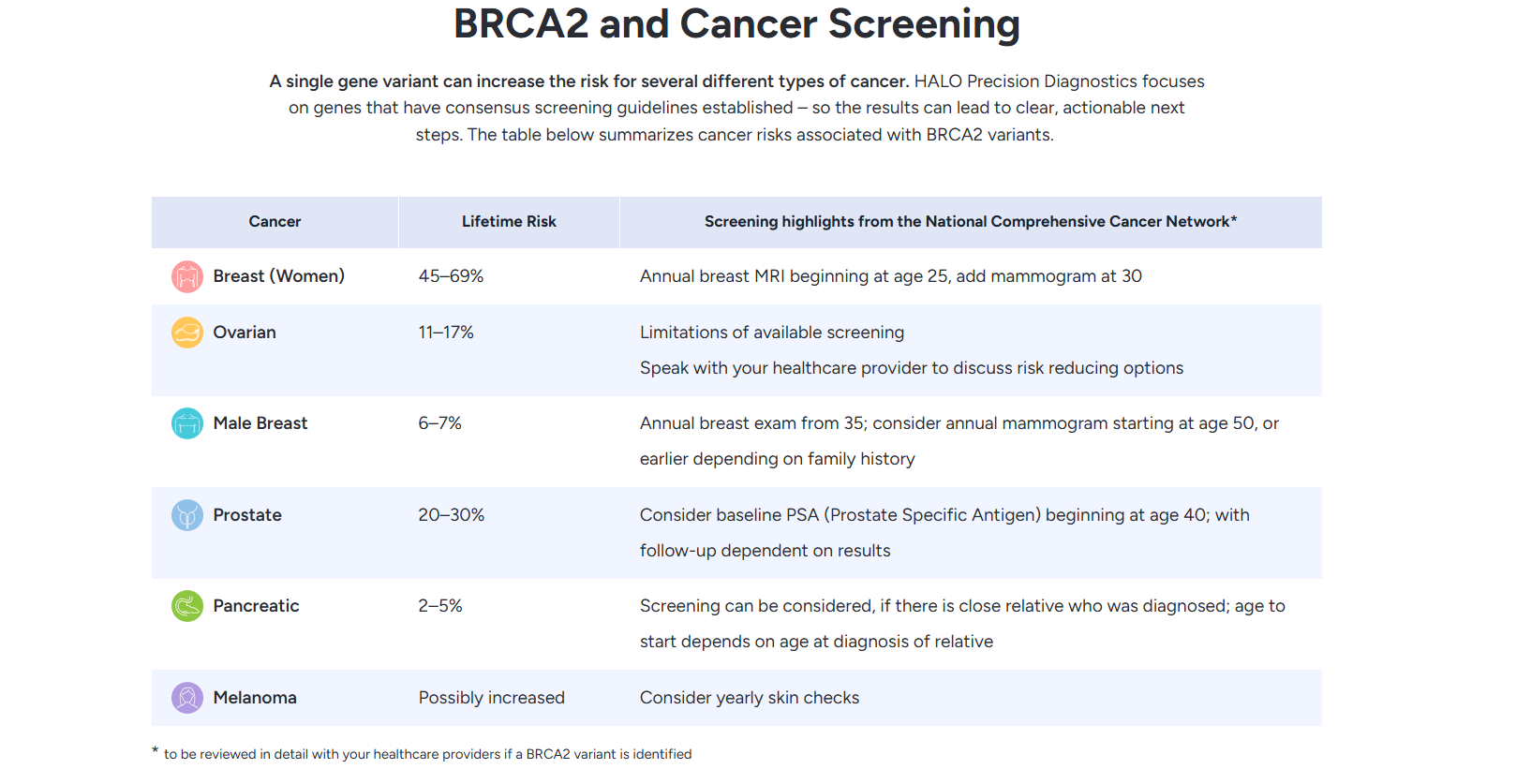Click the purple Melanoma icon

187,698
